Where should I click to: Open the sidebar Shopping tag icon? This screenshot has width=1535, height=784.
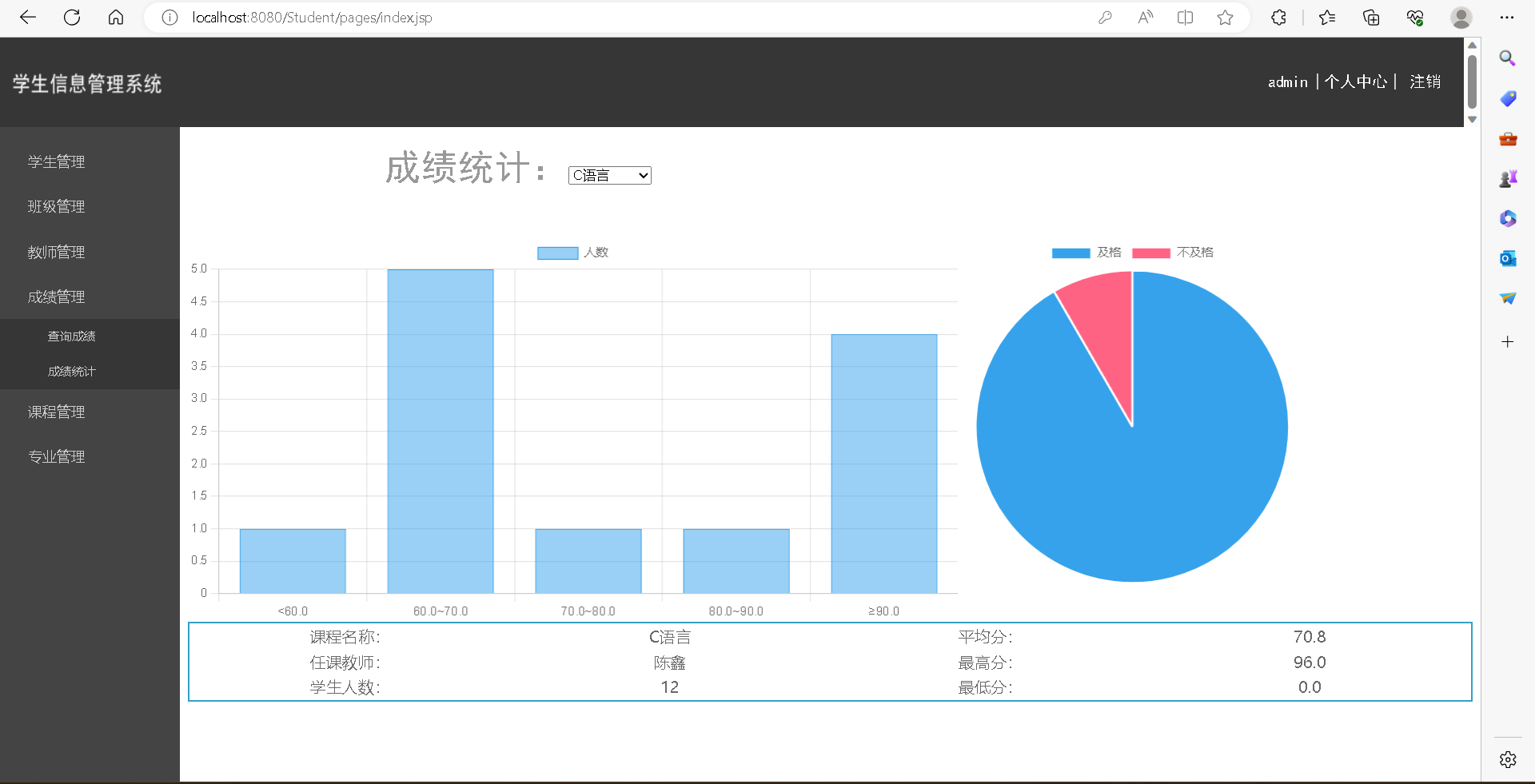click(x=1508, y=98)
